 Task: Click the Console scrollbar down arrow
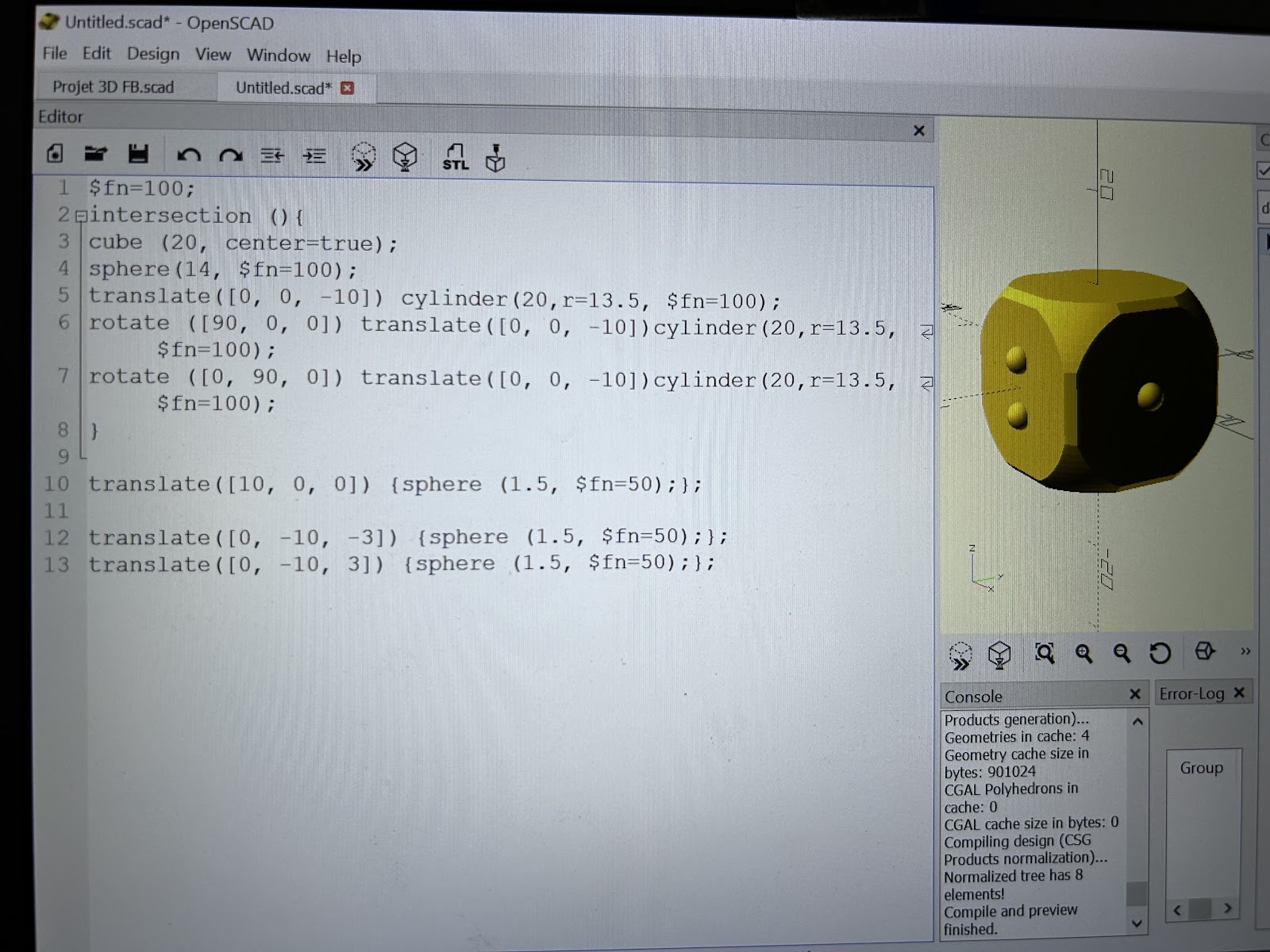point(1137,923)
